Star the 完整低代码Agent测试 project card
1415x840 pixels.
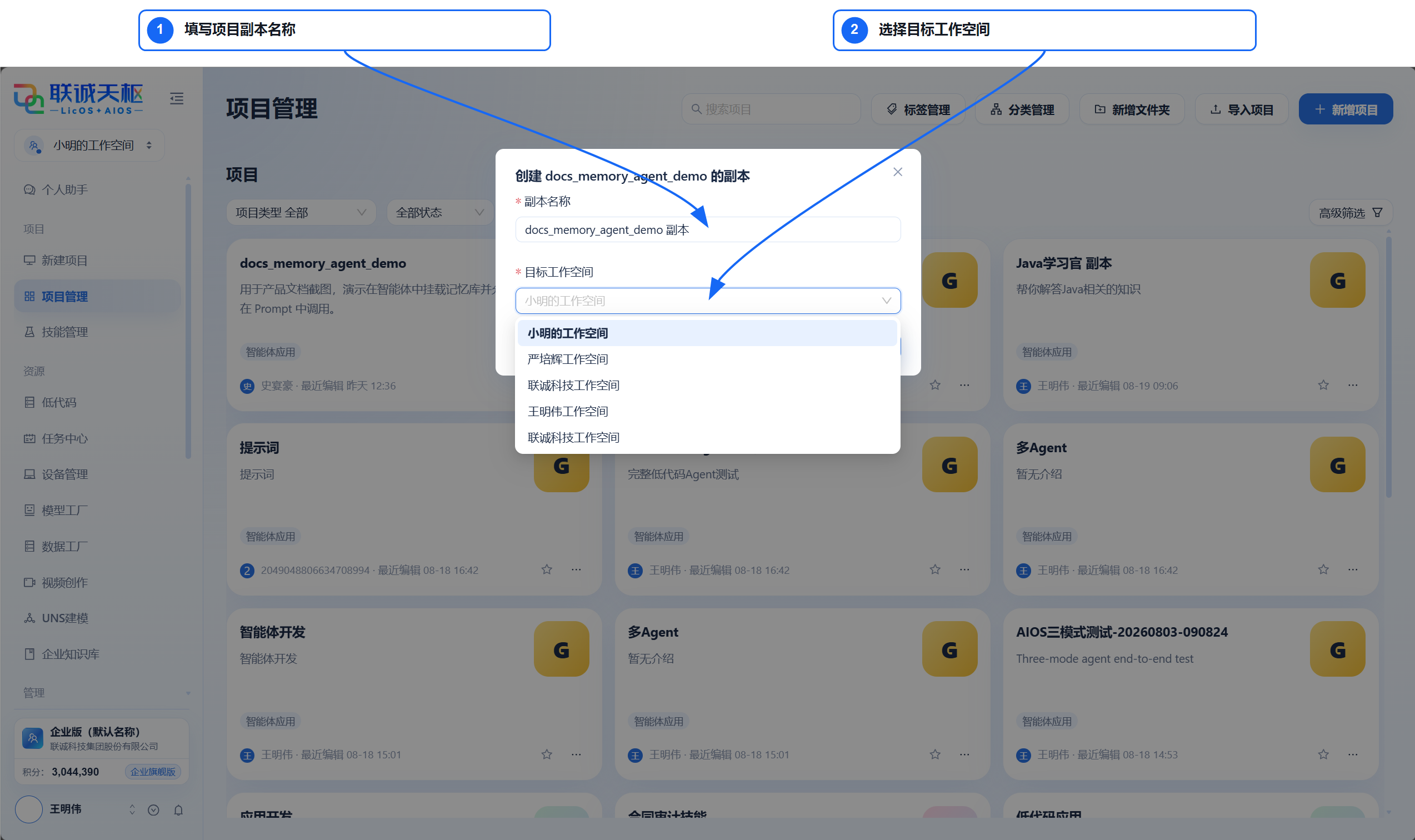pyautogui.click(x=935, y=569)
